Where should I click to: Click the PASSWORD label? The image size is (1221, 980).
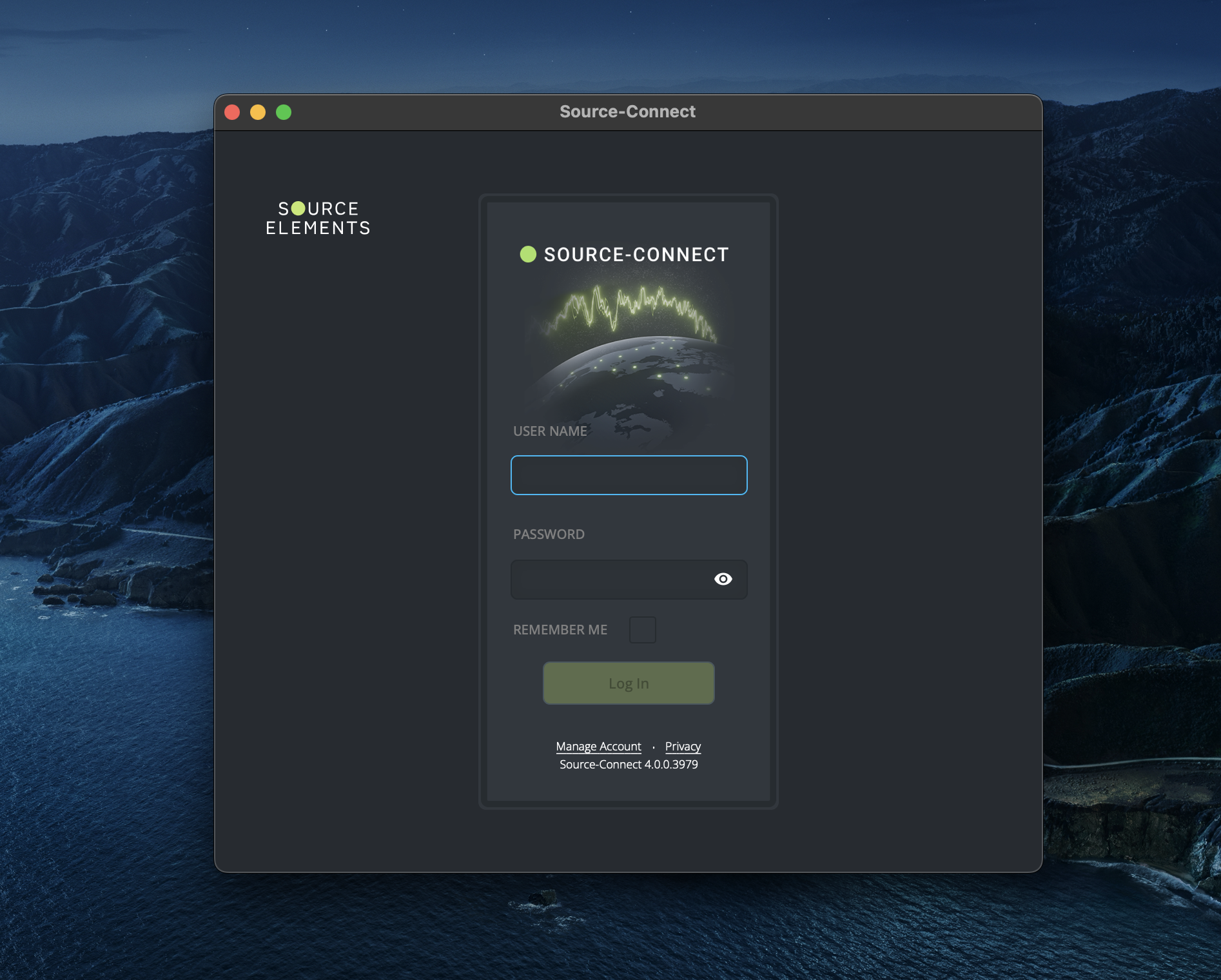tap(549, 534)
